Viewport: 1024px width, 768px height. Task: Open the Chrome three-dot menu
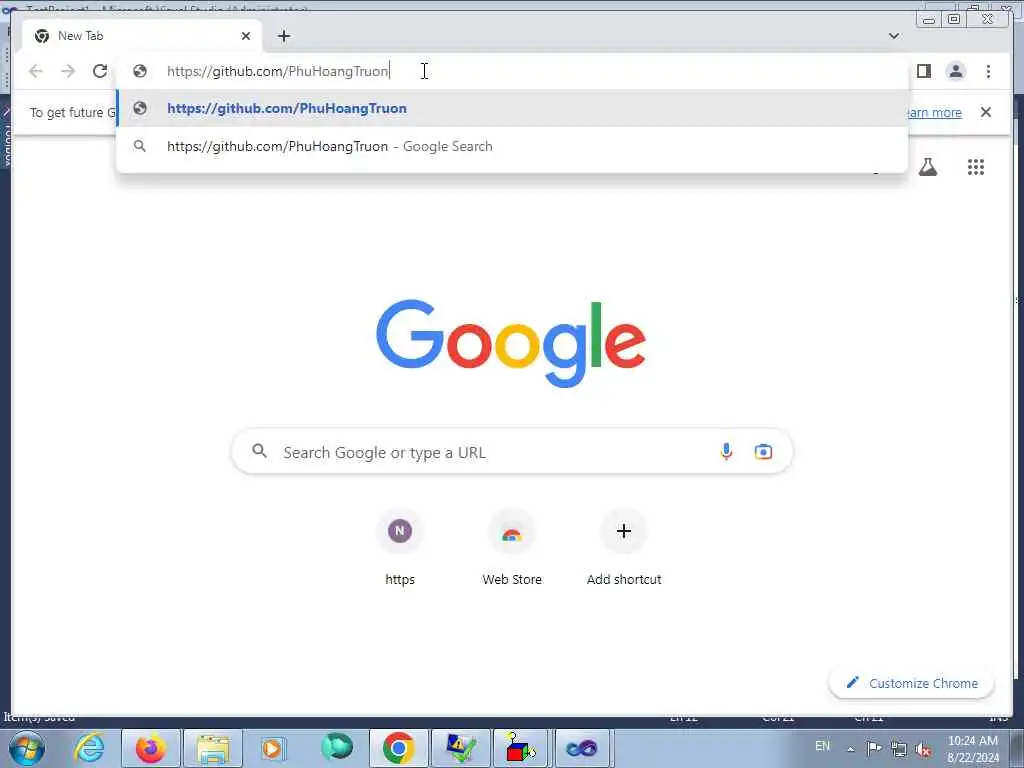pyautogui.click(x=988, y=71)
